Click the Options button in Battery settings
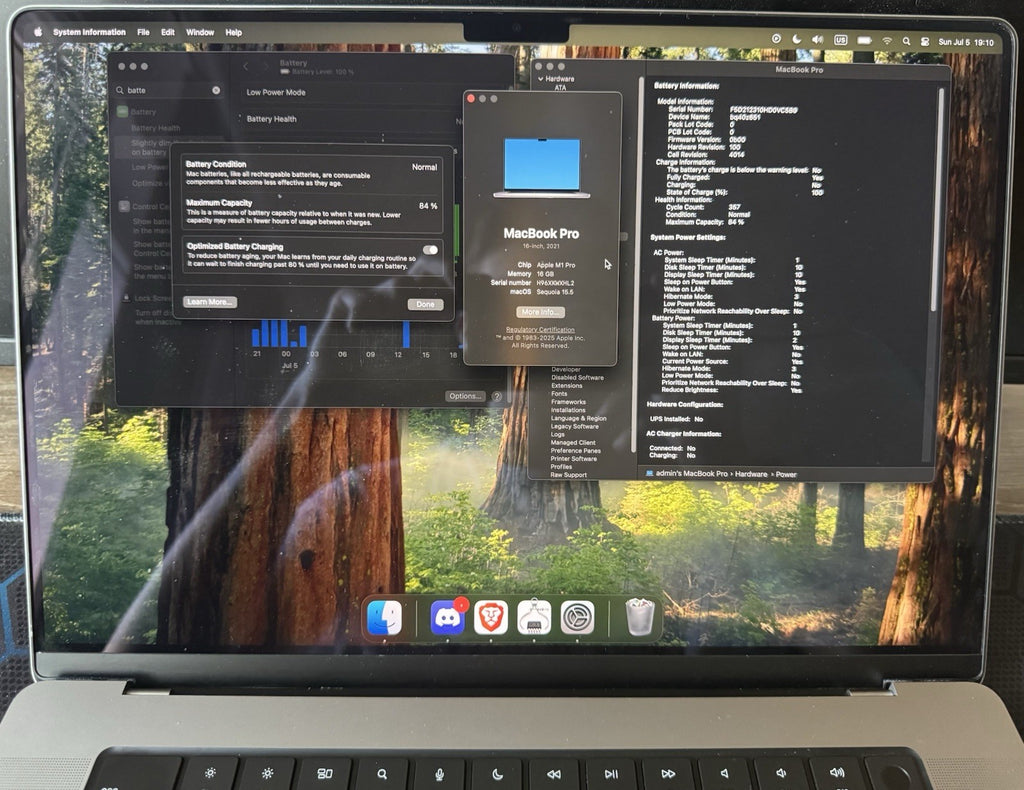Image resolution: width=1024 pixels, height=790 pixels. [466, 396]
